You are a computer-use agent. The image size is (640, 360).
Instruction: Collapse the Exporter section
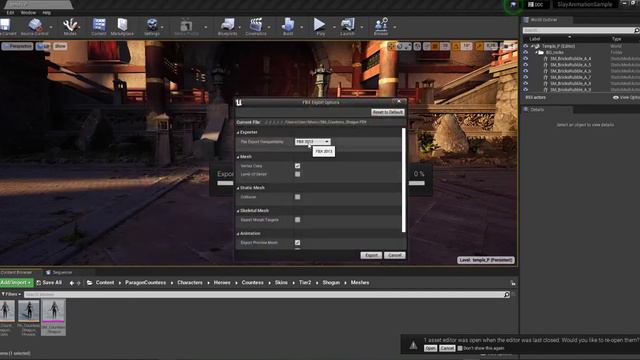click(238, 133)
